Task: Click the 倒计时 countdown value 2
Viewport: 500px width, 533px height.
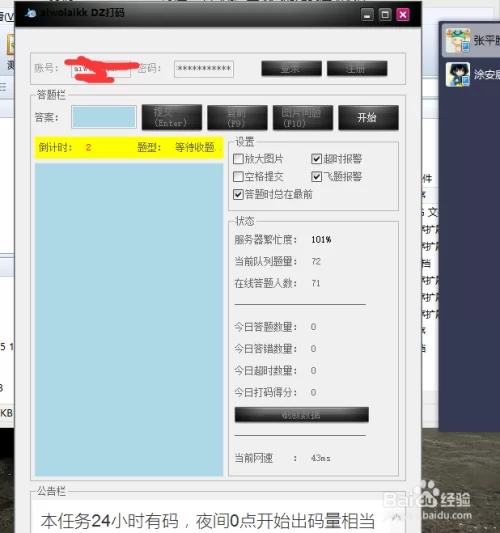Action: pos(88,148)
